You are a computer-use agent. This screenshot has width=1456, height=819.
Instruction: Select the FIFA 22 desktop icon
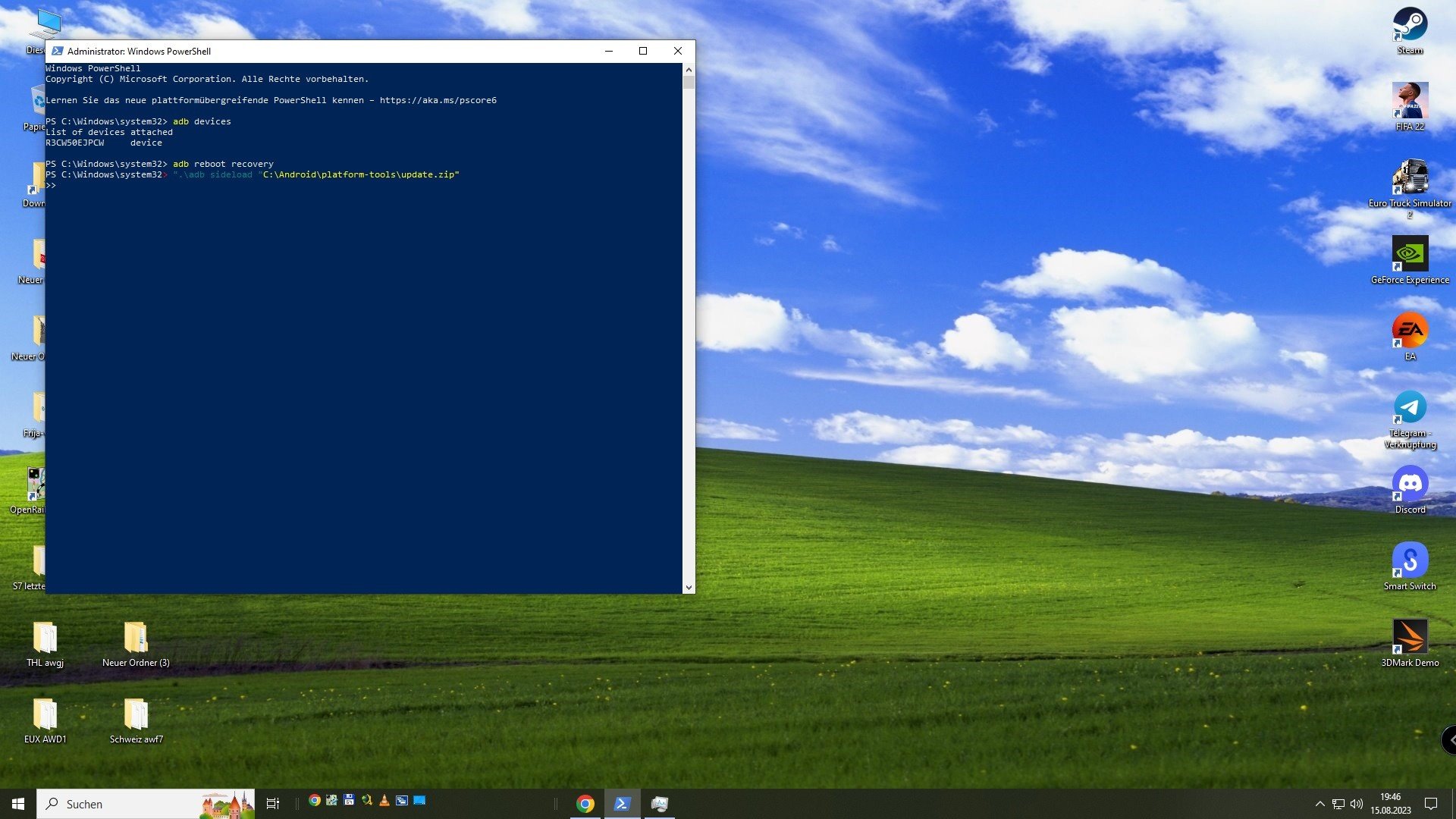(1410, 101)
